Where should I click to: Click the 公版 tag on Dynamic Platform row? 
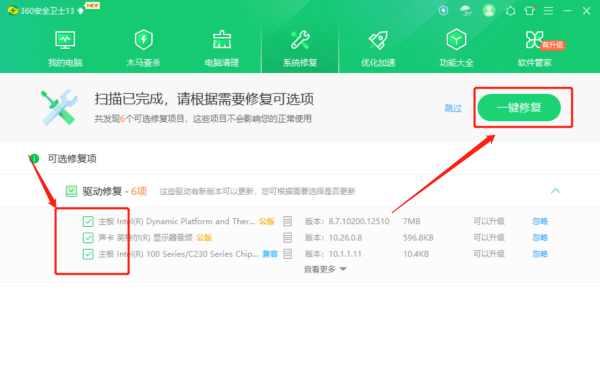pos(267,221)
